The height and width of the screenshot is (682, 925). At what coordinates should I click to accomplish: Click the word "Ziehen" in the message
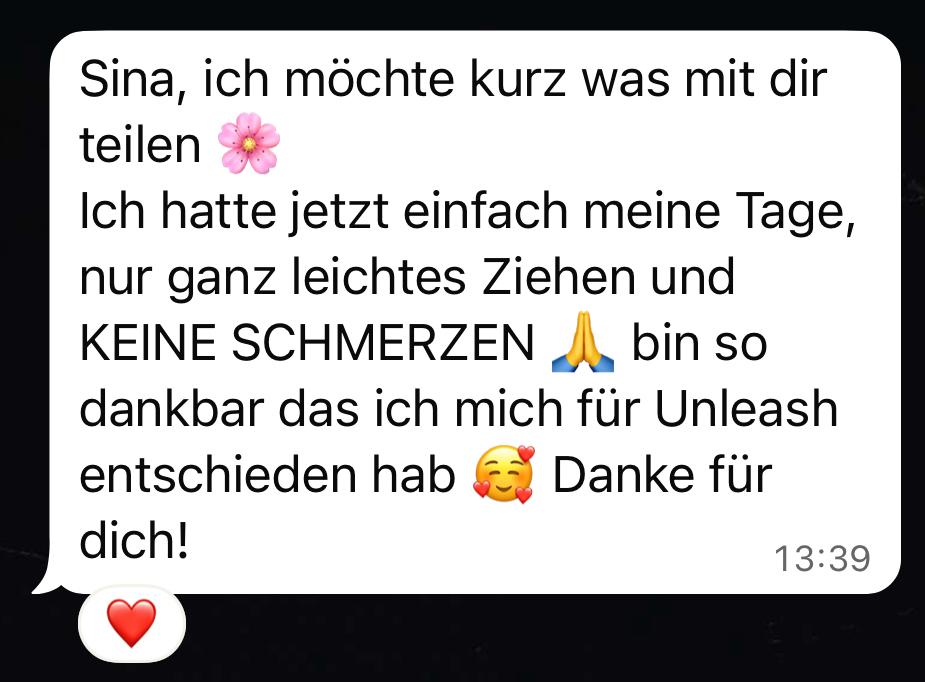pyautogui.click(x=559, y=277)
